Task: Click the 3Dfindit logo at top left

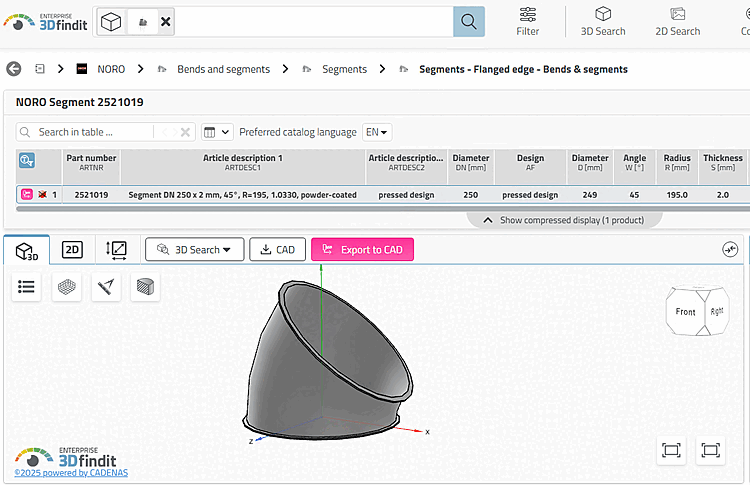Action: 45,22
